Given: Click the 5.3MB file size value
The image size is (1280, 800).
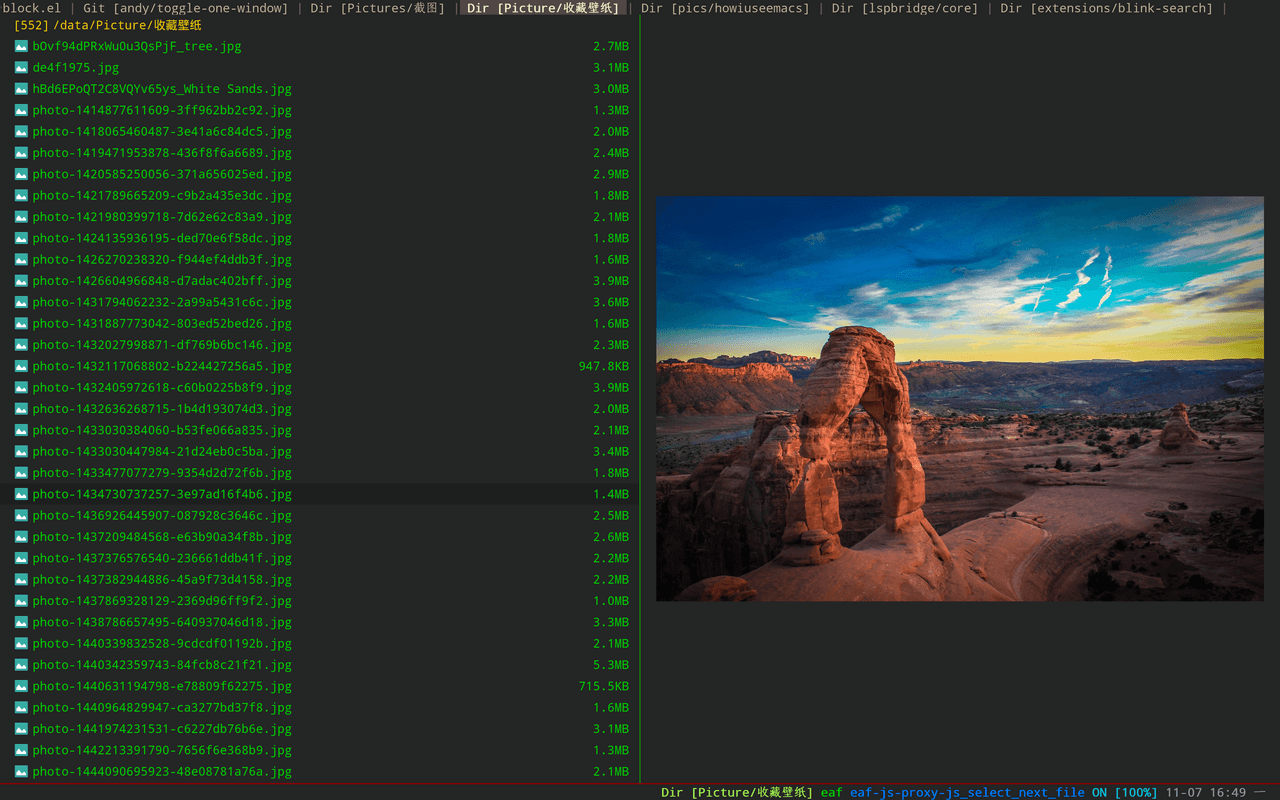Looking at the screenshot, I should [611, 665].
